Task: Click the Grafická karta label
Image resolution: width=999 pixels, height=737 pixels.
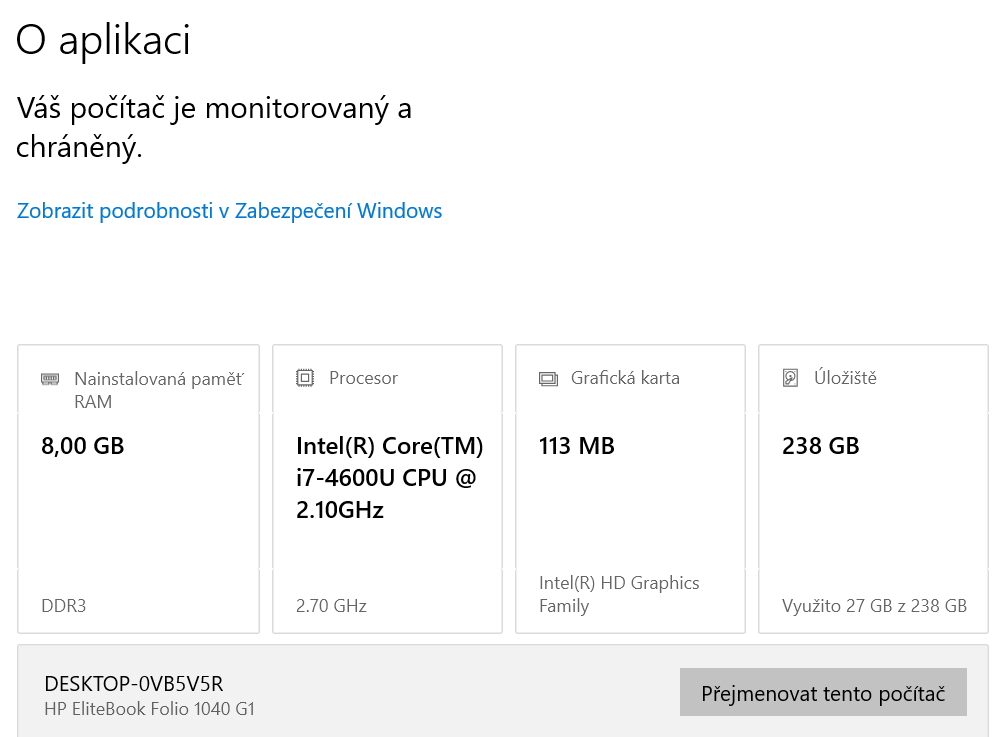Action: (x=625, y=378)
